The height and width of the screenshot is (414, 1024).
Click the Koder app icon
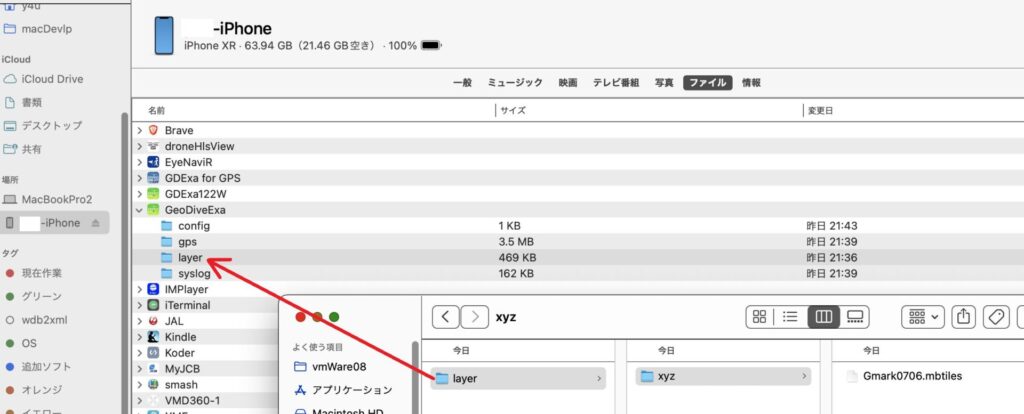153,353
